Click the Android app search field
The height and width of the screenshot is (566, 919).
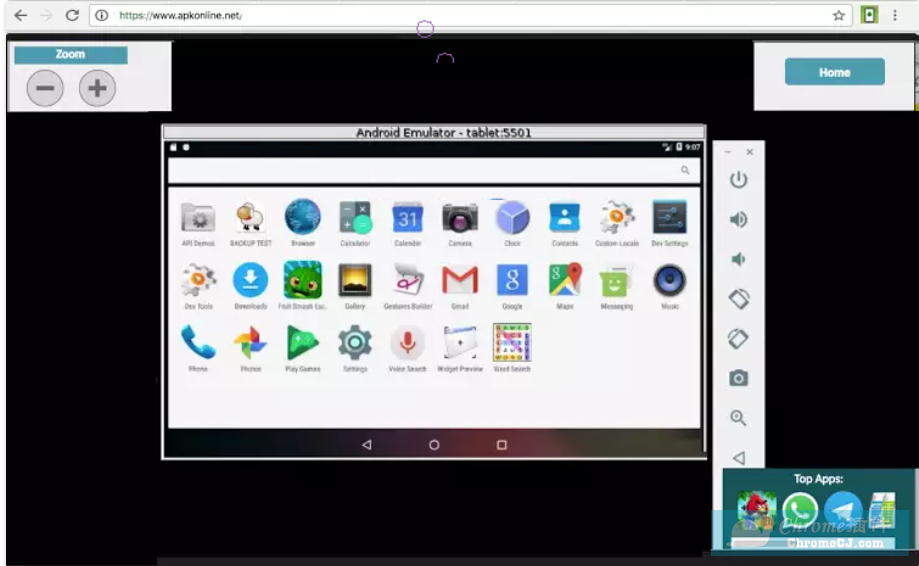point(434,171)
